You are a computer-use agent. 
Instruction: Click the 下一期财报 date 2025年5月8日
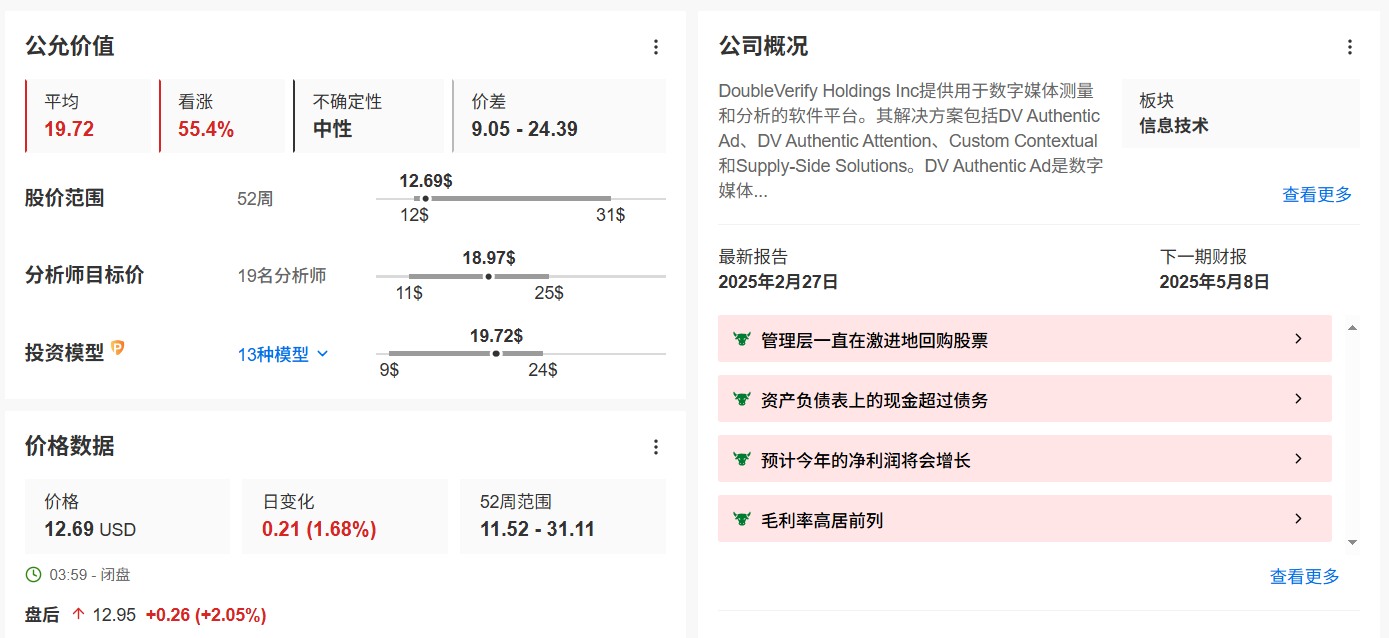point(1214,282)
